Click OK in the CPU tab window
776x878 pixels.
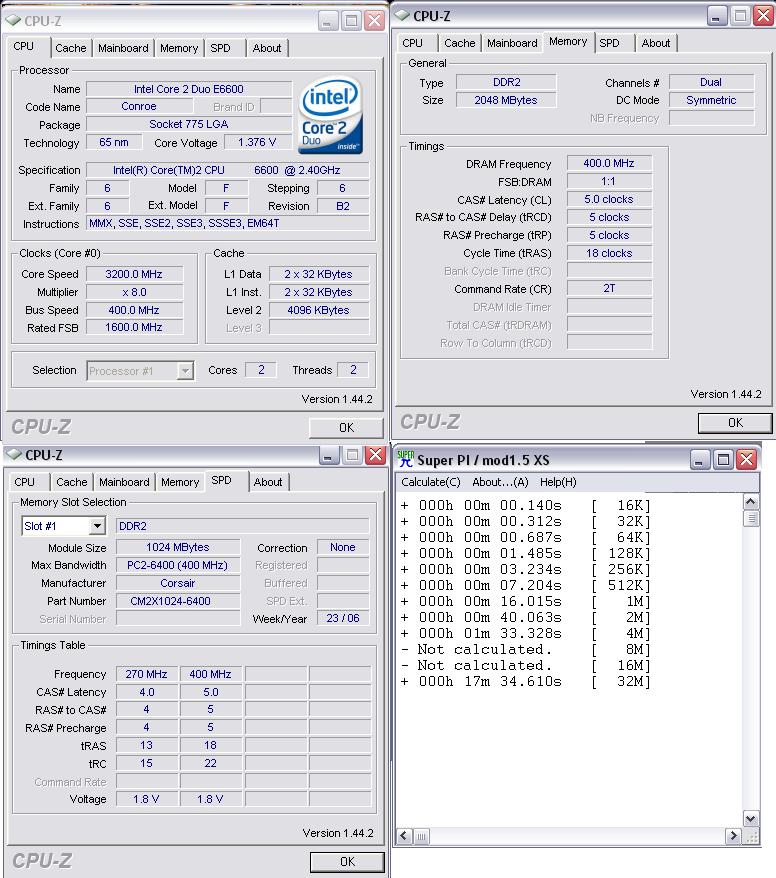[347, 428]
